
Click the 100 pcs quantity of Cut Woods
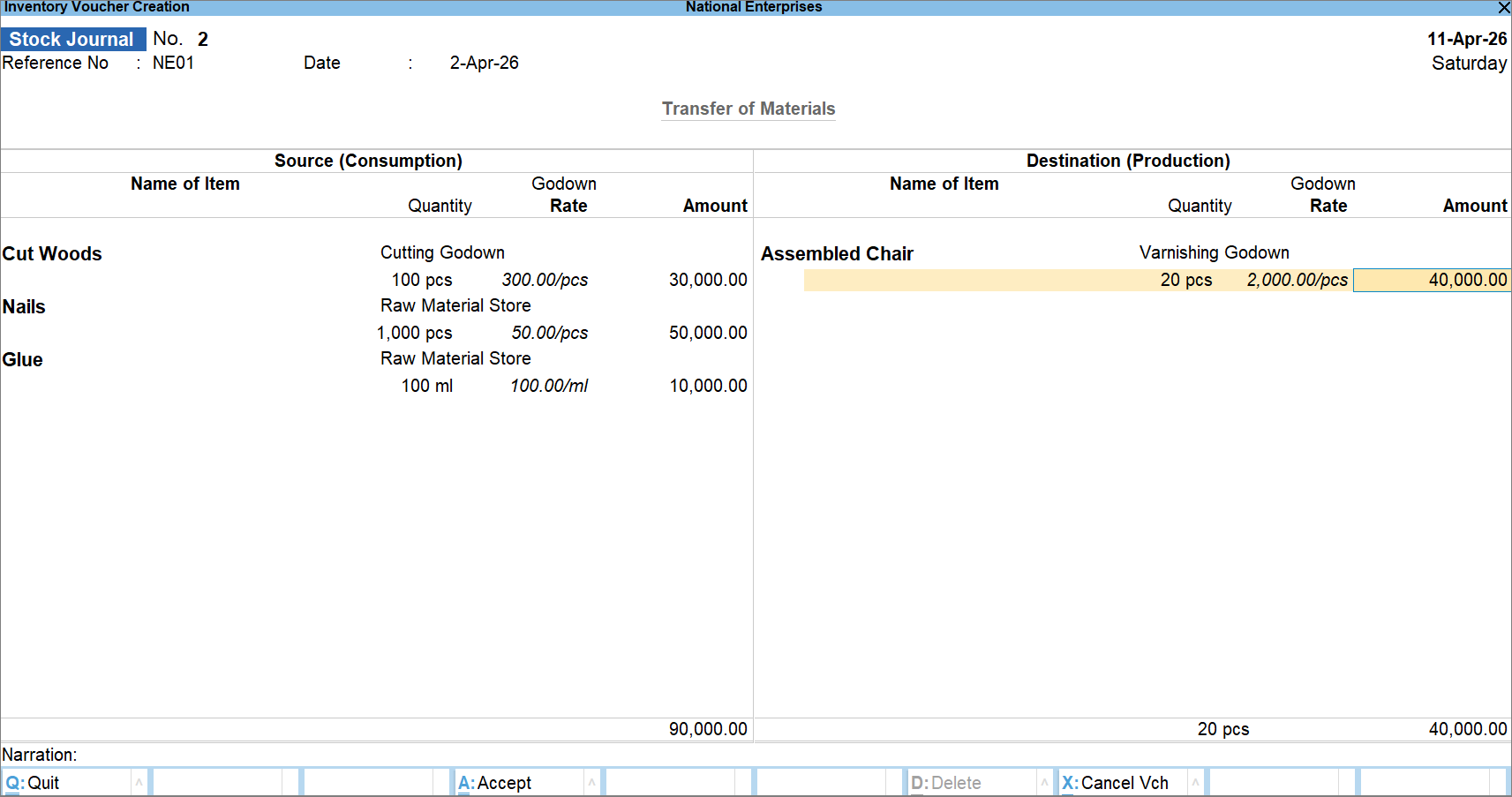point(422,280)
